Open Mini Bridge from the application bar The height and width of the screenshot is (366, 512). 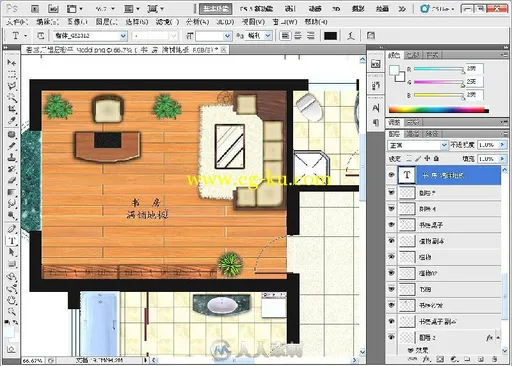click(x=53, y=9)
